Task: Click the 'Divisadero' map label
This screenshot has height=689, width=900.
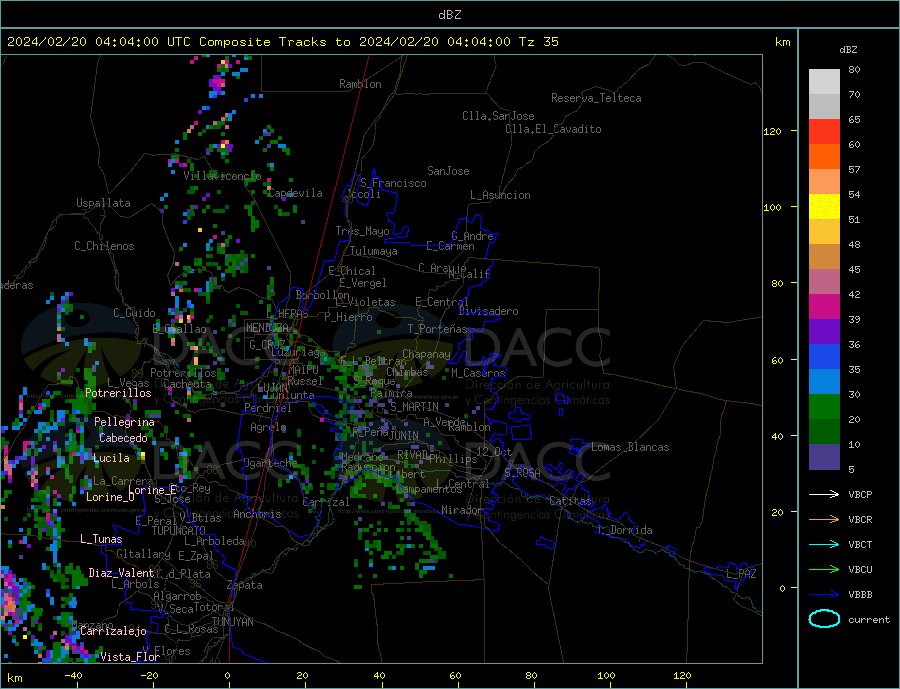Action: coord(488,311)
